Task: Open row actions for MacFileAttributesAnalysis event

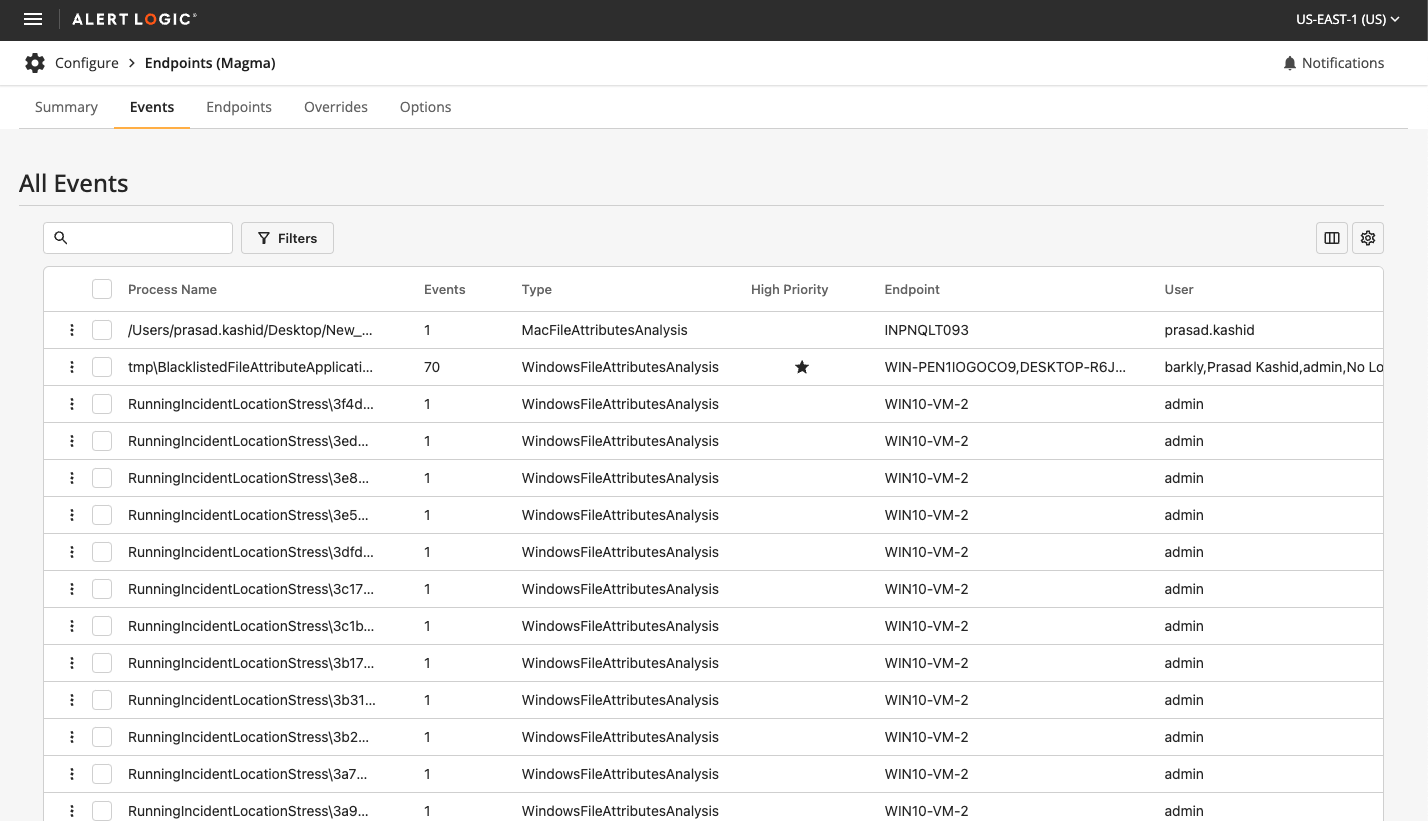Action: [x=72, y=330]
